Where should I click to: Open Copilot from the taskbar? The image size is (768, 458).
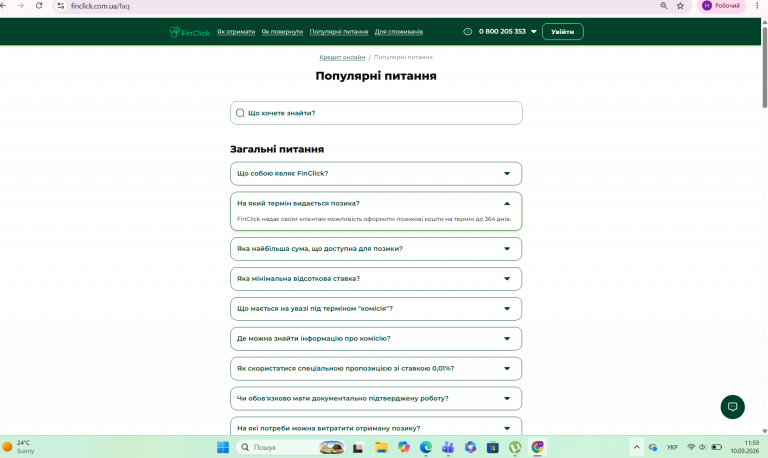[x=404, y=447]
